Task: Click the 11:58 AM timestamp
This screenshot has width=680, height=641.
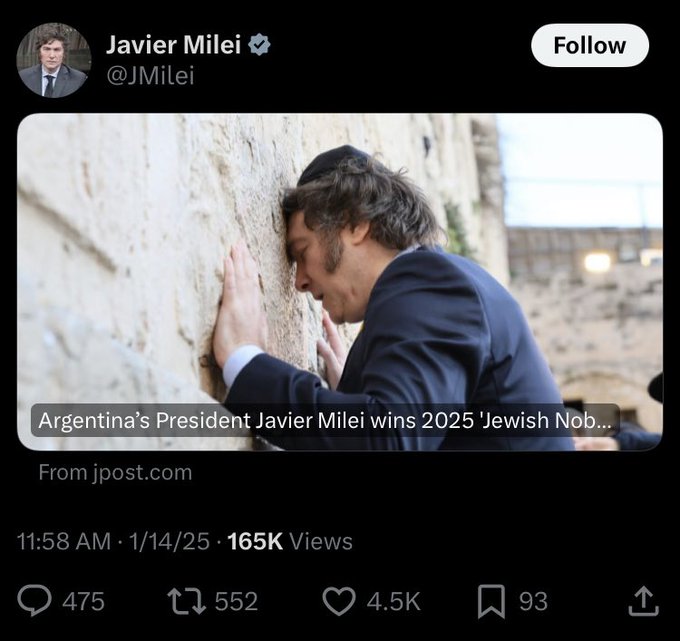Action: 64,541
